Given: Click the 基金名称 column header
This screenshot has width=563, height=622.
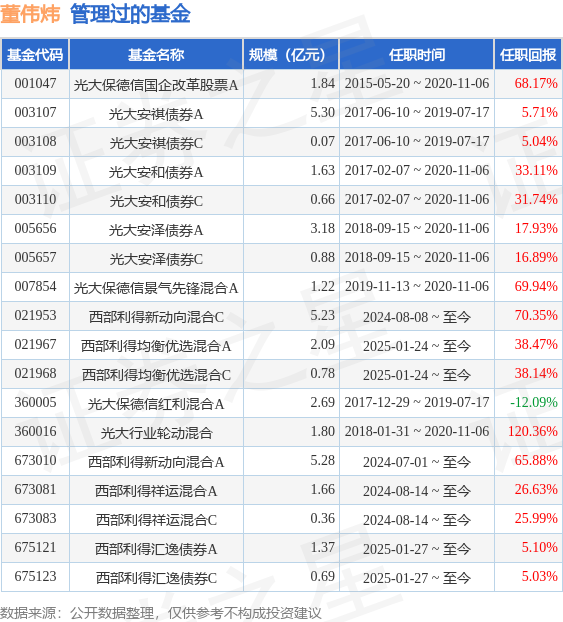Looking at the screenshot, I should (156, 55).
